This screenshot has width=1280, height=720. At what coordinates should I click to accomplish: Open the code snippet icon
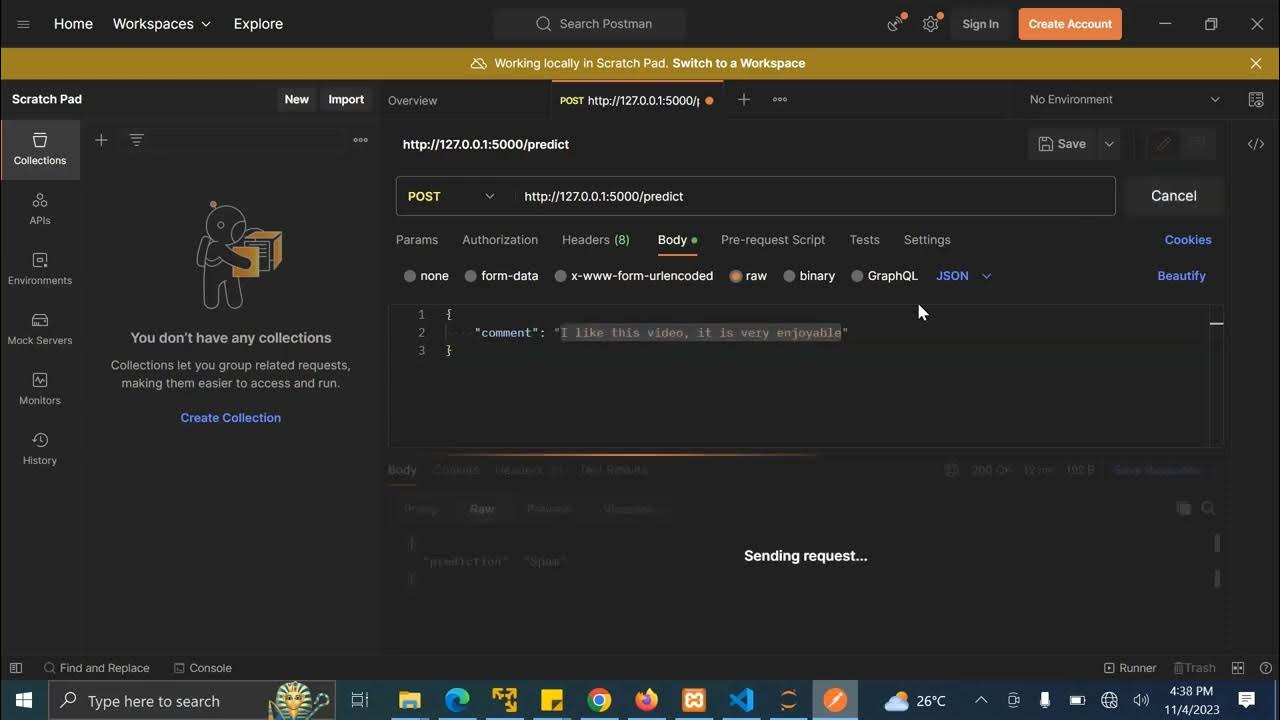click(x=1256, y=144)
